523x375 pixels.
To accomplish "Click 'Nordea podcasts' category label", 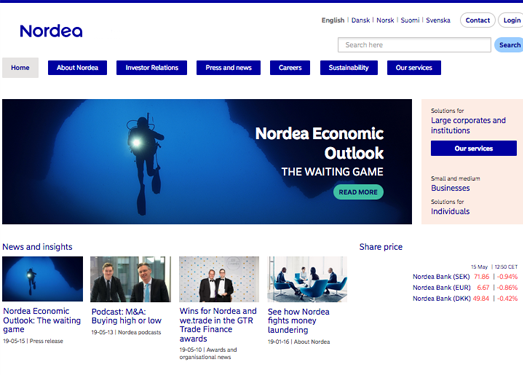I will (139, 332).
